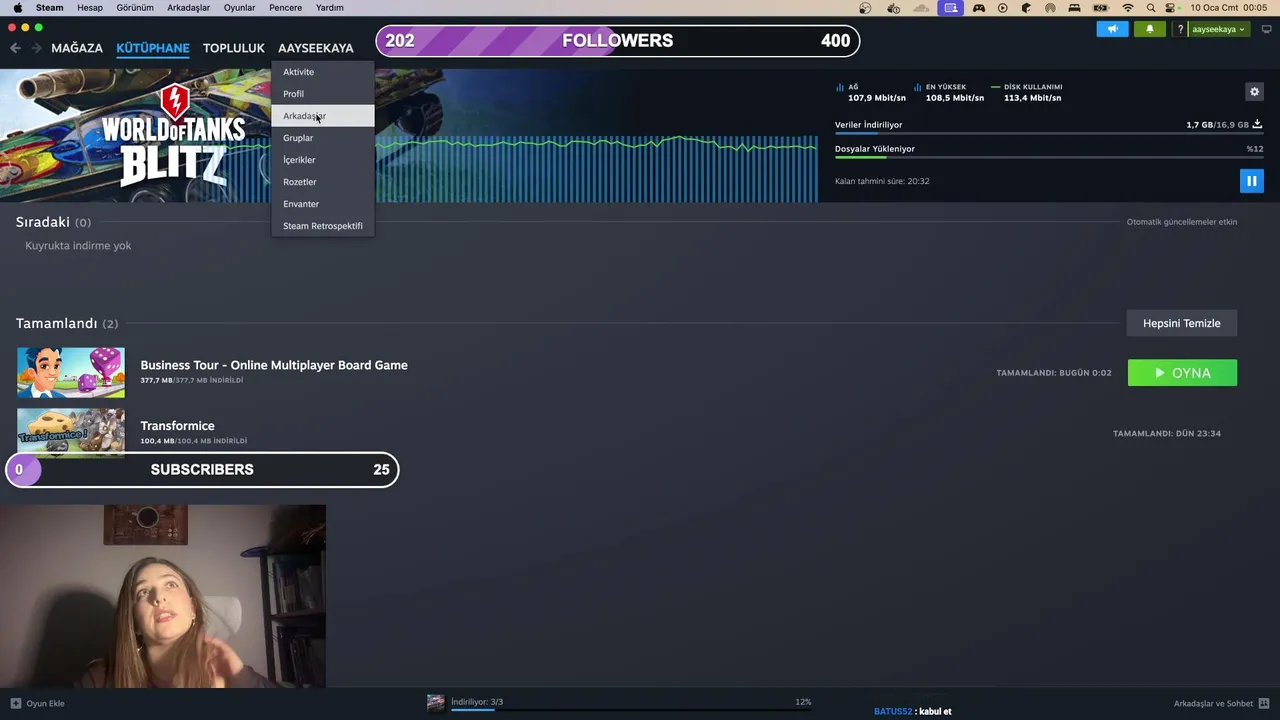This screenshot has width=1280, height=720.
Task: Switch to Big Picture mode monitor icon
Action: pyautogui.click(x=1266, y=29)
